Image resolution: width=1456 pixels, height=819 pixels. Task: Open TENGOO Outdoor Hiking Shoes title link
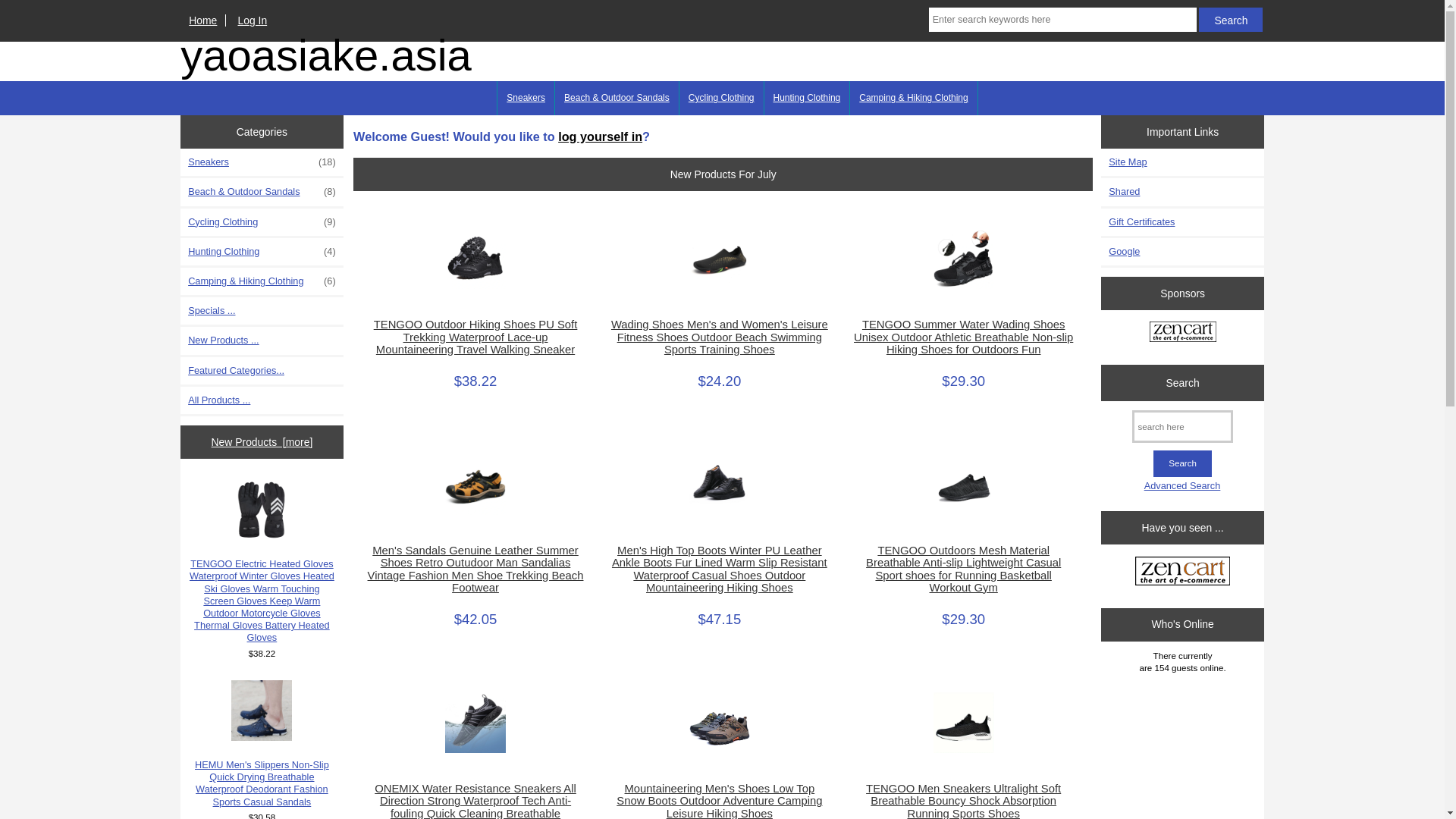[475, 337]
